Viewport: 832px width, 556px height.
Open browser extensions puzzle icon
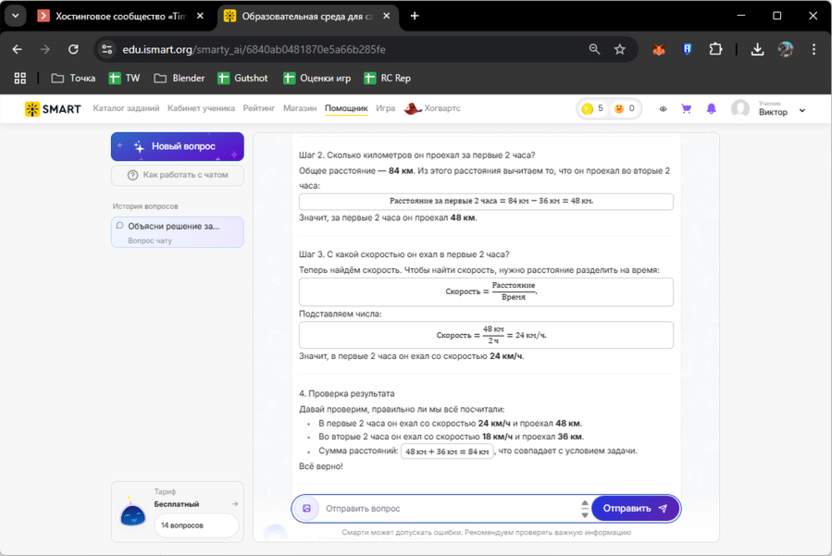pyautogui.click(x=715, y=49)
